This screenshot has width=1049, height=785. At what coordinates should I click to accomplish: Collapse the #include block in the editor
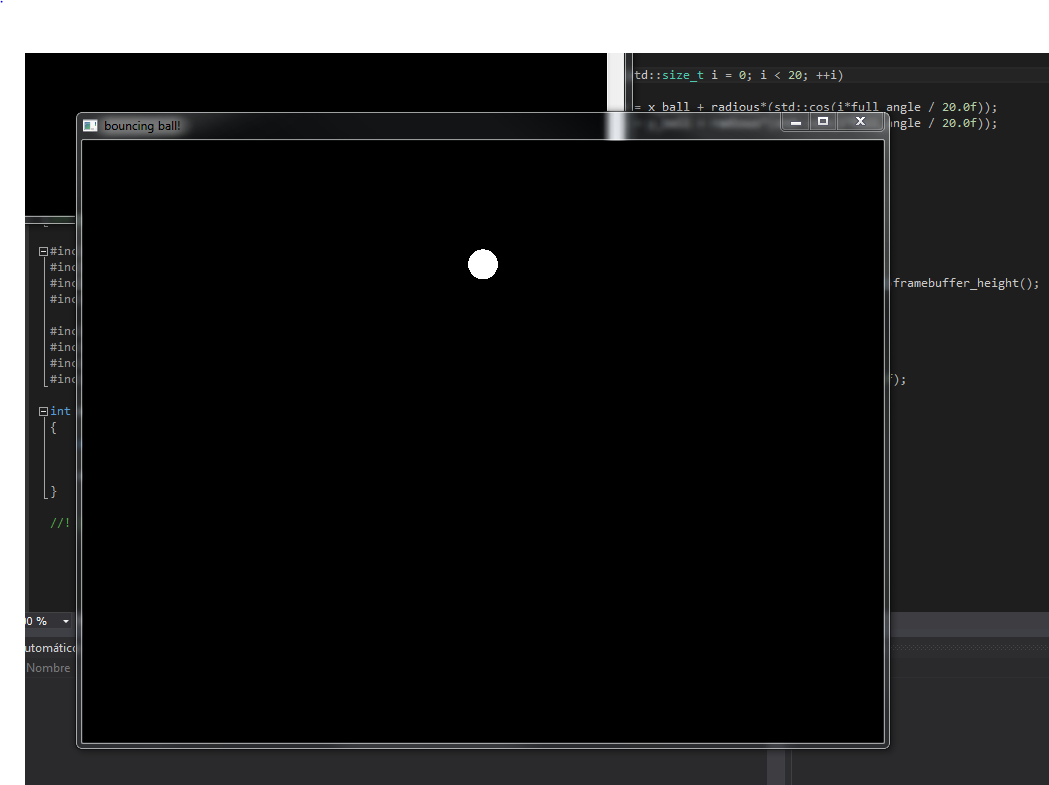coord(43,252)
